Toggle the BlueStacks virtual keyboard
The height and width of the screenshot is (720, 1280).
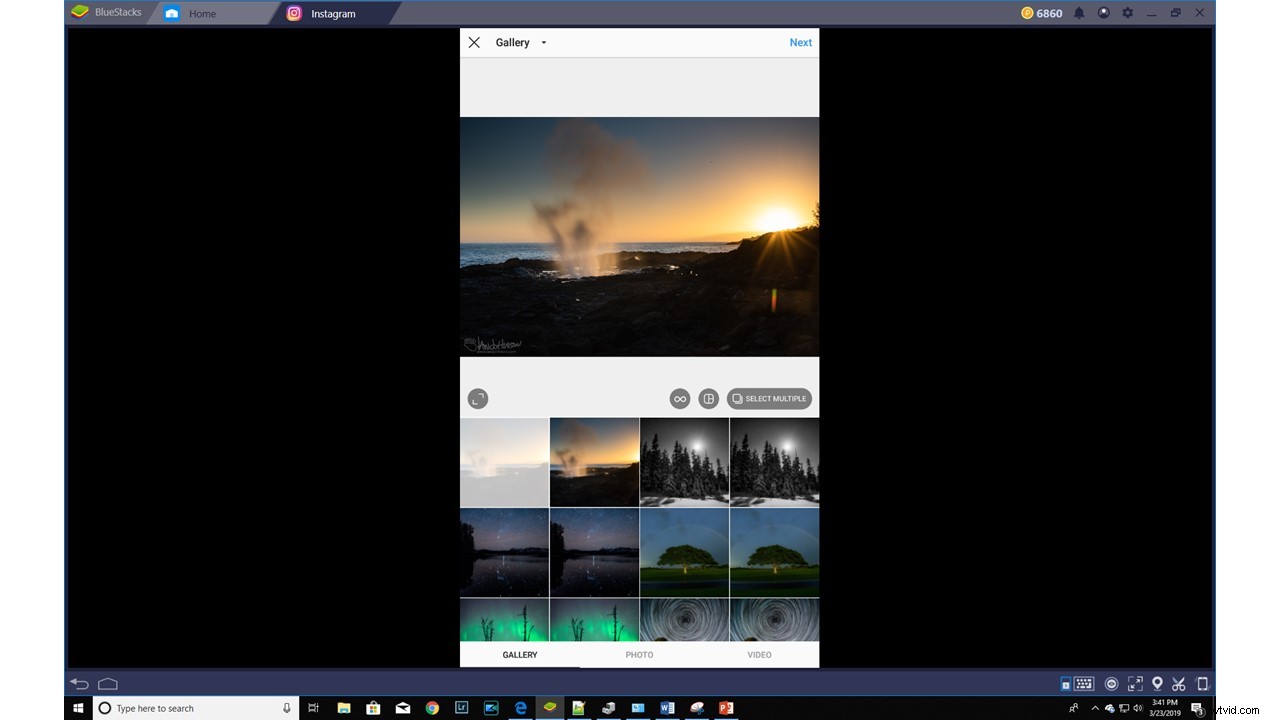click(x=1083, y=683)
